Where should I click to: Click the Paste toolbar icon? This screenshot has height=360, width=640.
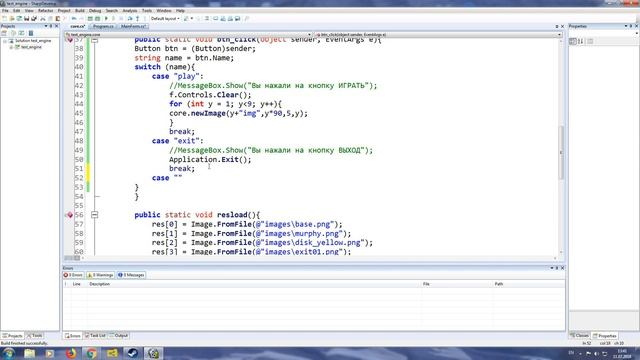pyautogui.click(x=58, y=19)
